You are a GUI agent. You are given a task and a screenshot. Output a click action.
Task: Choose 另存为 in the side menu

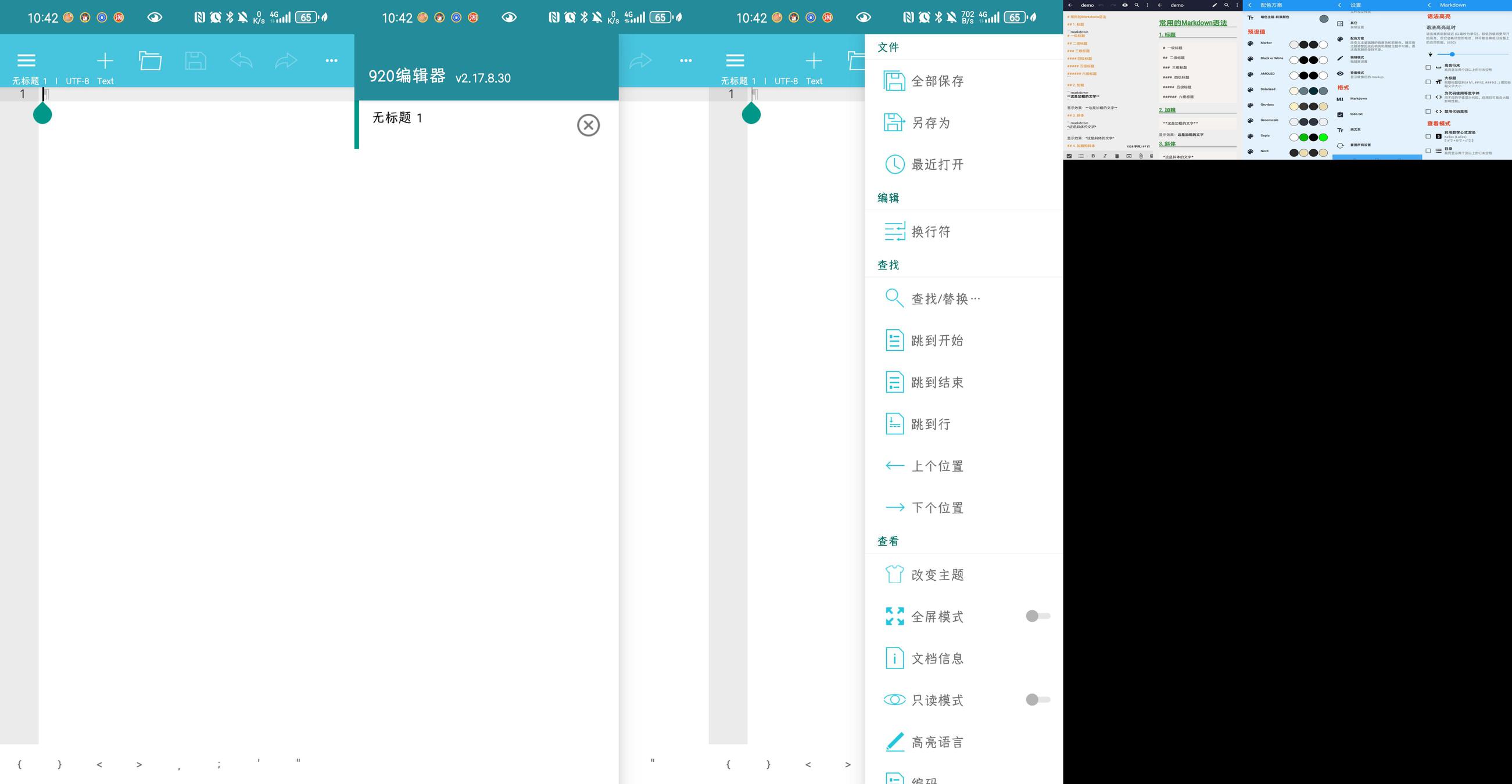pyautogui.click(x=964, y=123)
